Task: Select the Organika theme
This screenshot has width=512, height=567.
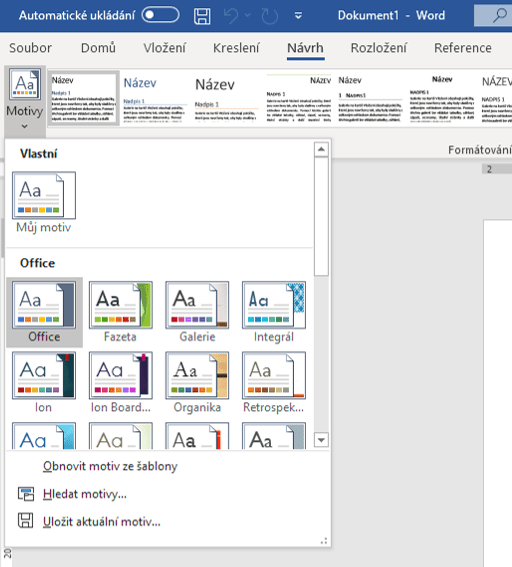Action: [x=197, y=383]
